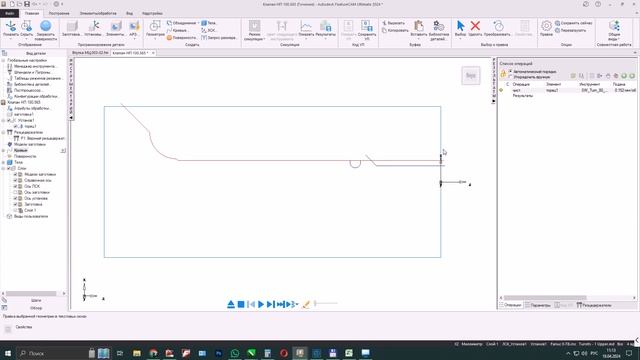Click the Solids (Тела) create icon
This screenshot has width=640, height=360.
(x=204, y=23)
